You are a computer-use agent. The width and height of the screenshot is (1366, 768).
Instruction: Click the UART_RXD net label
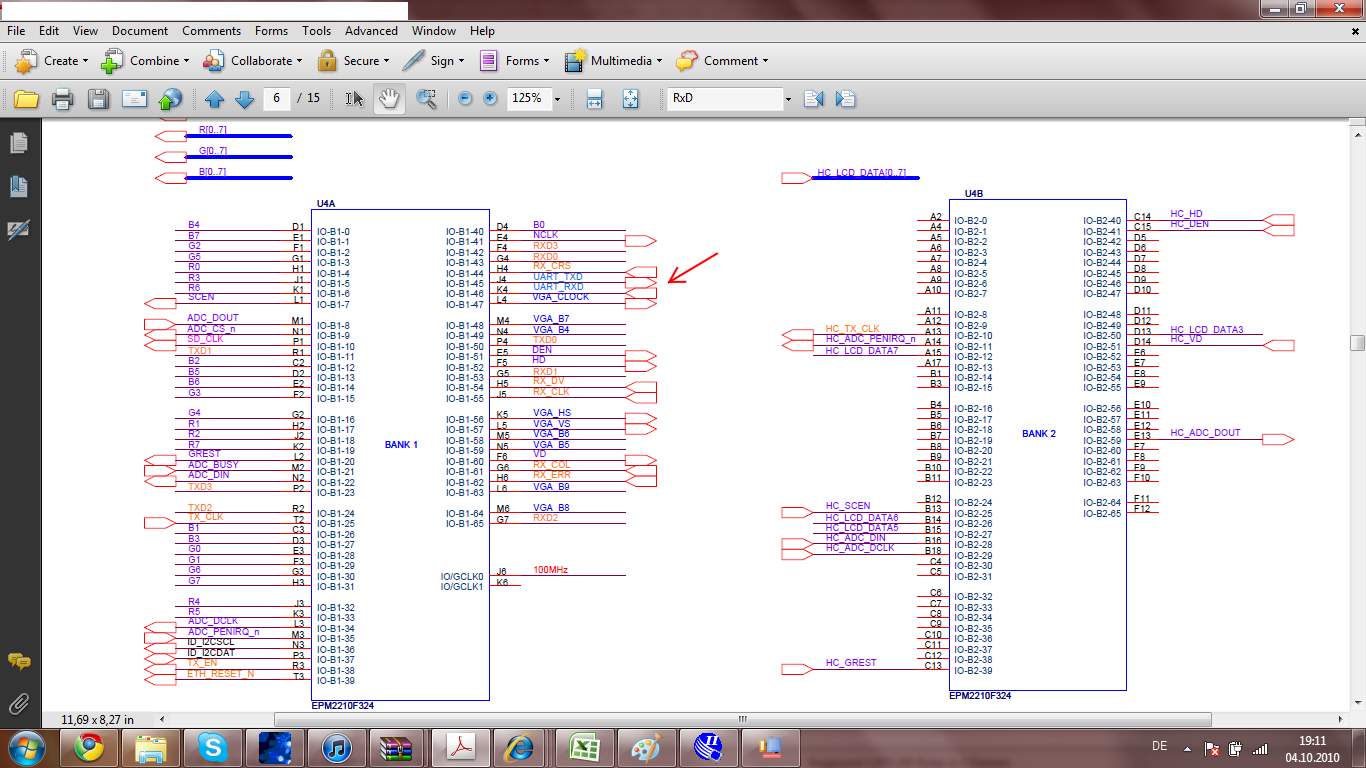coord(558,287)
